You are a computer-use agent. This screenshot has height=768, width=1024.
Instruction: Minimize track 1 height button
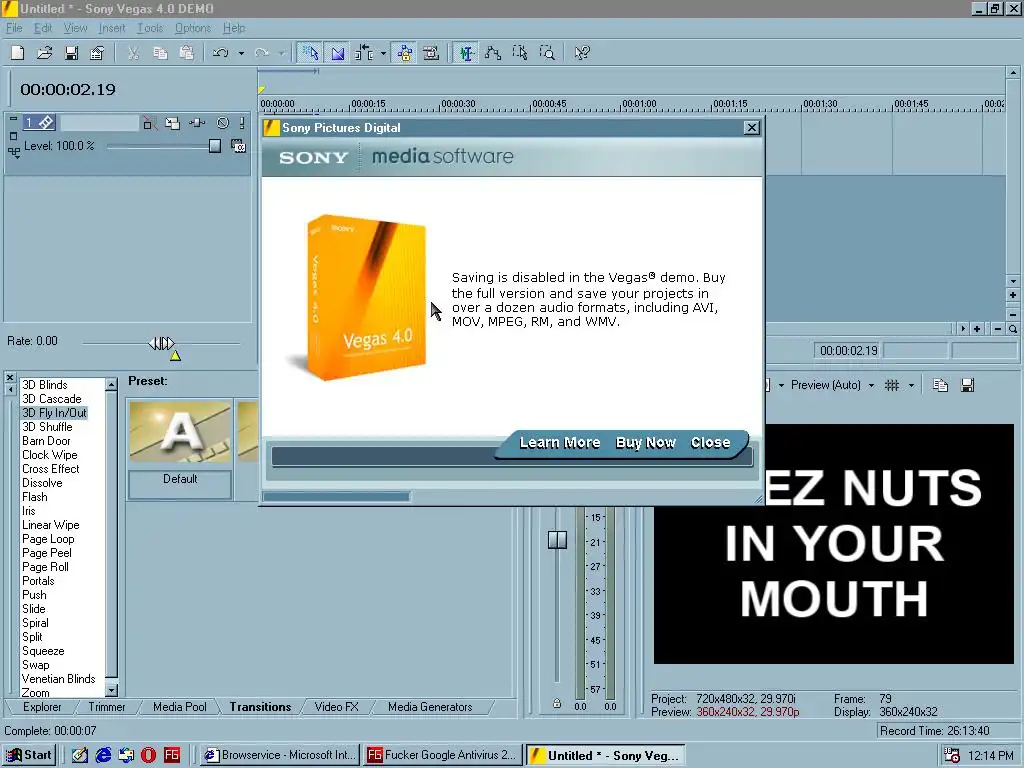point(13,120)
